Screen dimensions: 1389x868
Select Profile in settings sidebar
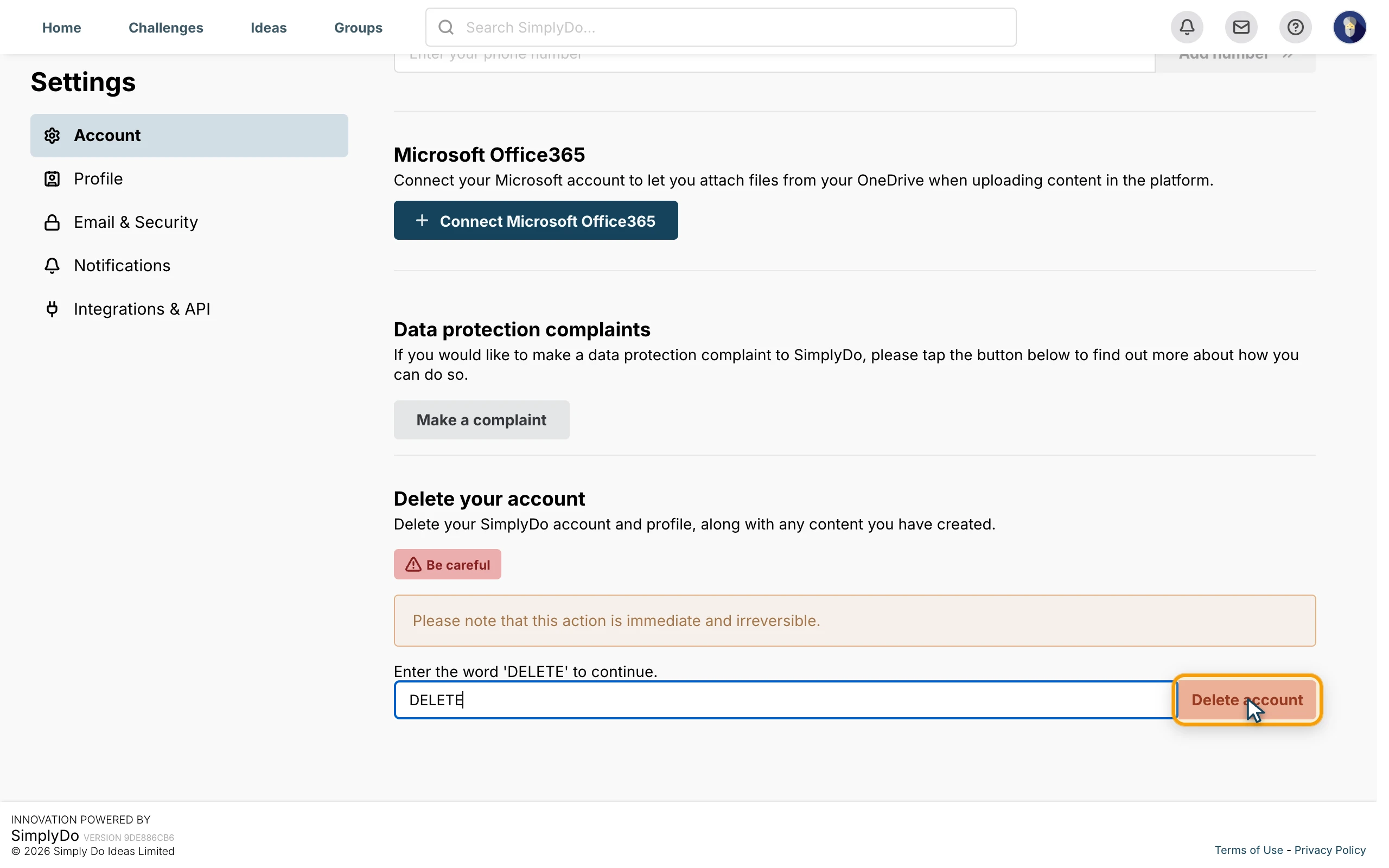tap(189, 179)
